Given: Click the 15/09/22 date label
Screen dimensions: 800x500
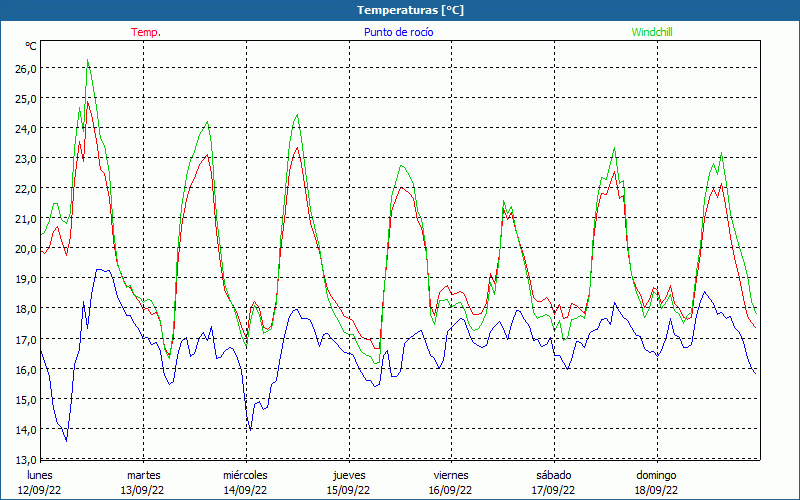Looking at the screenshot, I should (348, 490).
